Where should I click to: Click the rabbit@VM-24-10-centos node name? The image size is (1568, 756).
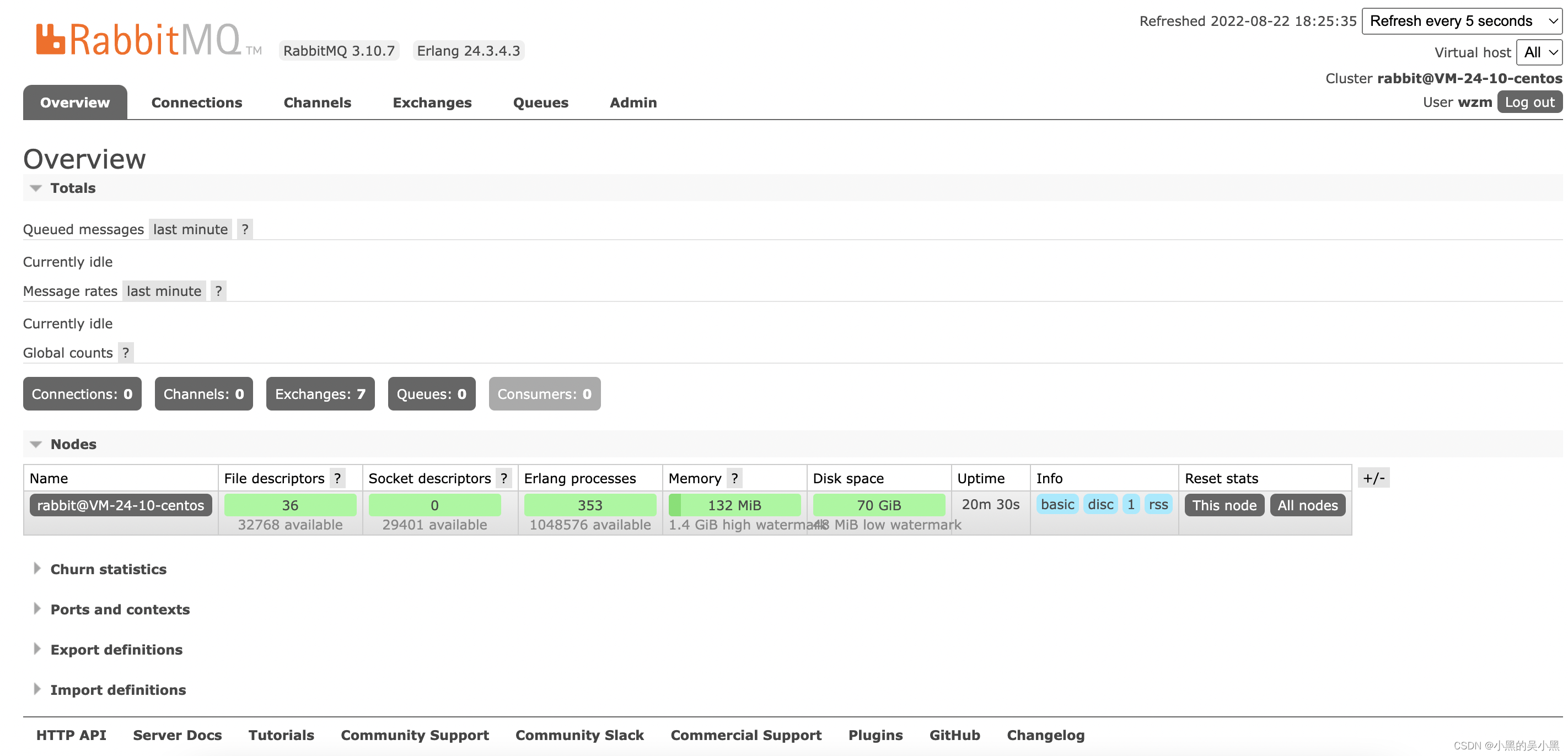click(x=120, y=504)
